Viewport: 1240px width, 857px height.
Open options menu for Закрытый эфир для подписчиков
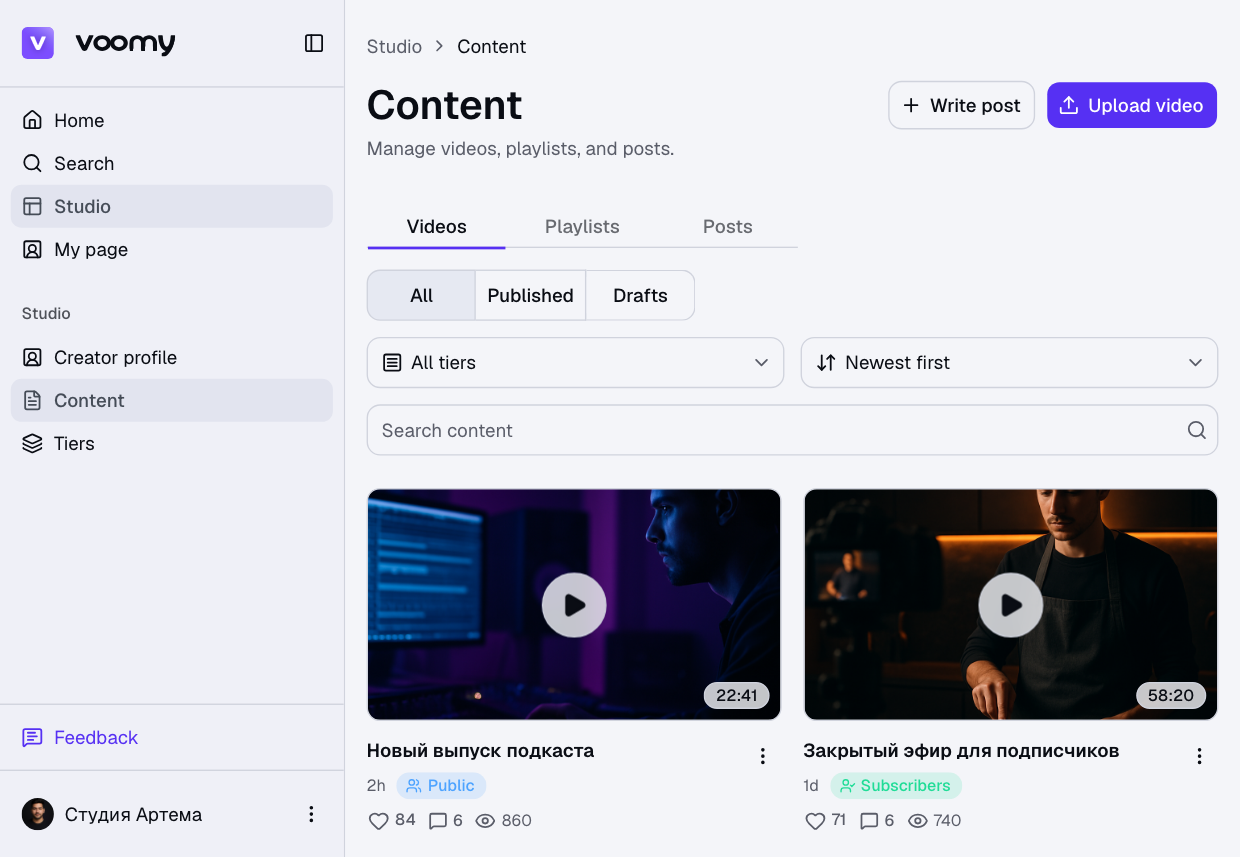(x=1200, y=756)
